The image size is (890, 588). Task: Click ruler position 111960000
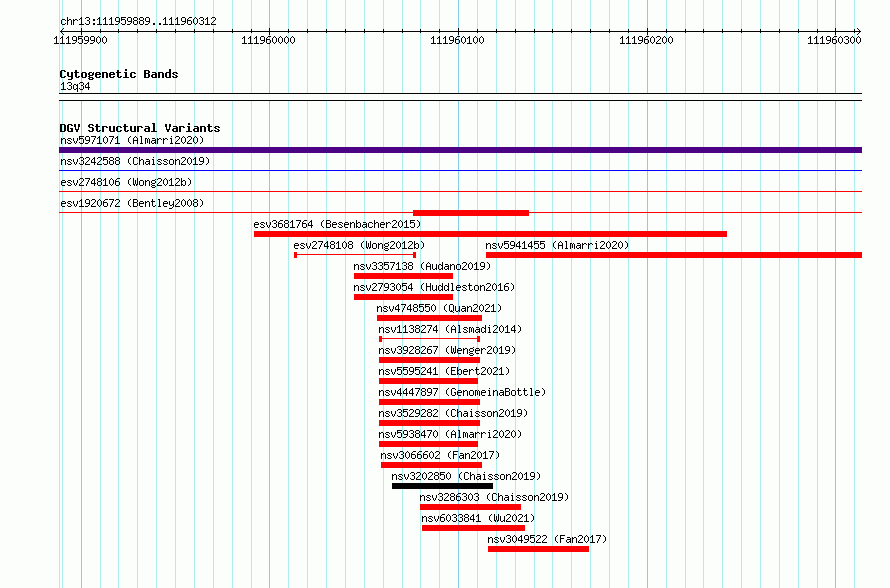[268, 40]
